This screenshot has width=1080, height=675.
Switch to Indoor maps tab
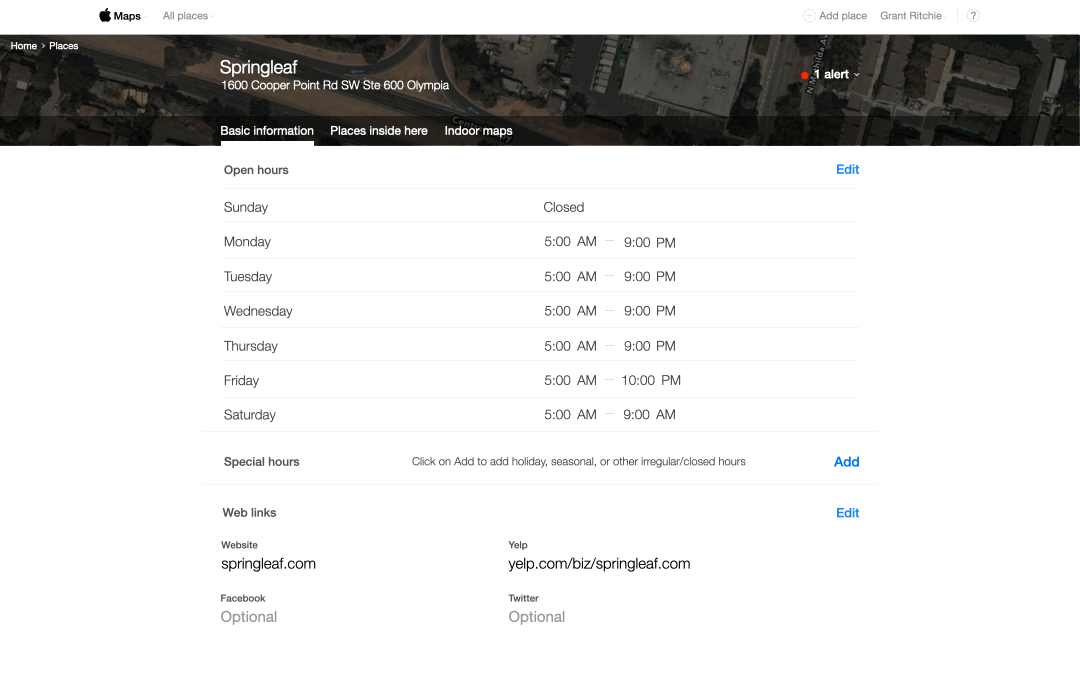point(478,131)
